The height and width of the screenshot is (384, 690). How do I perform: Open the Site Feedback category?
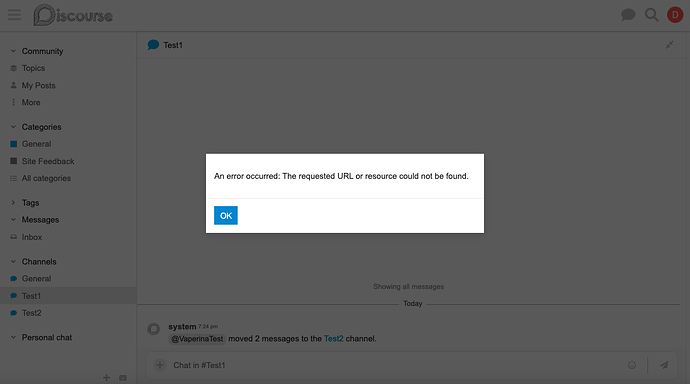click(48, 161)
